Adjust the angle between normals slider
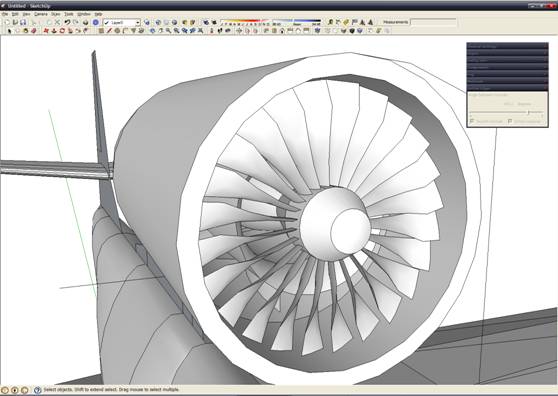 [528, 112]
